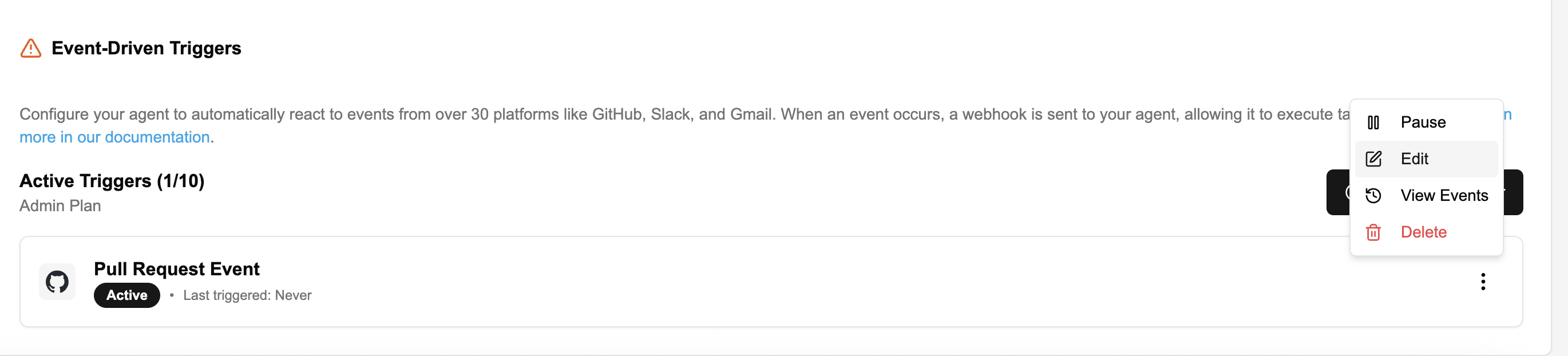This screenshot has height=356, width=1568.
Task: Open View Events from the menu
Action: click(1444, 195)
